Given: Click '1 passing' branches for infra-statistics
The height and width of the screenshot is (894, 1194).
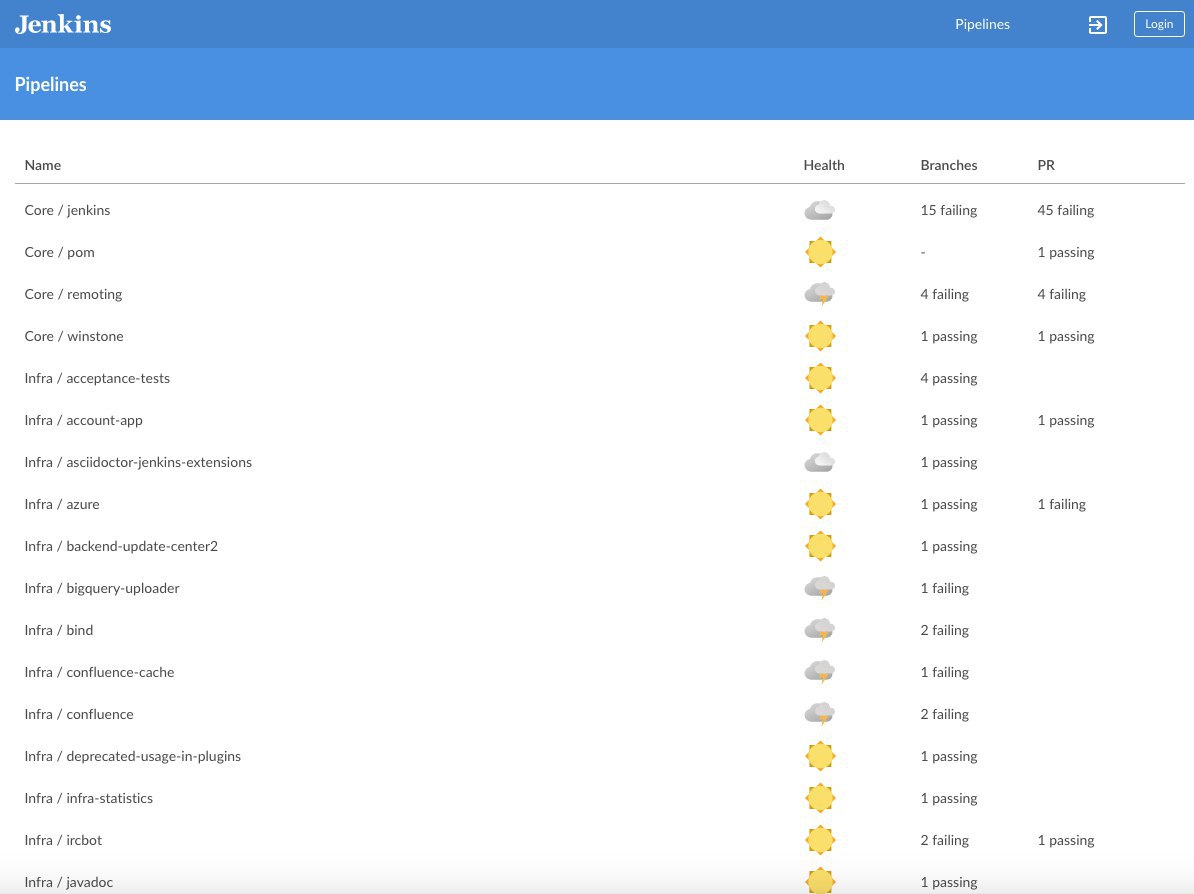Looking at the screenshot, I should (949, 798).
